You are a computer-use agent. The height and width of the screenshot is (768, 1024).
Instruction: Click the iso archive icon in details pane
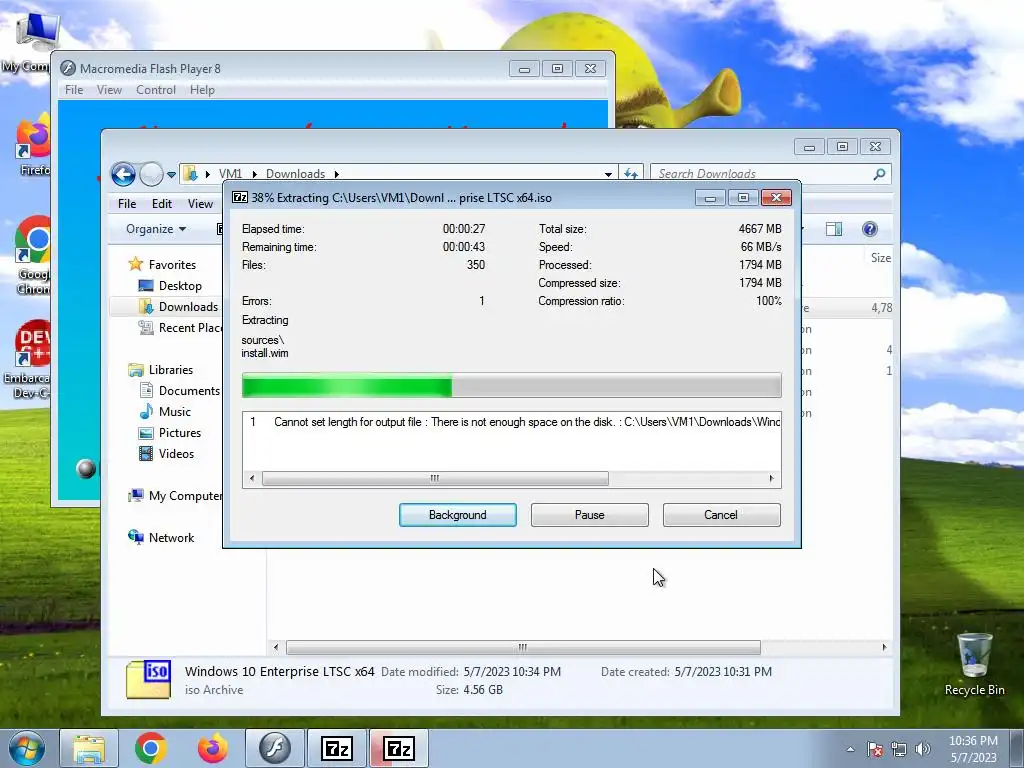pos(148,680)
